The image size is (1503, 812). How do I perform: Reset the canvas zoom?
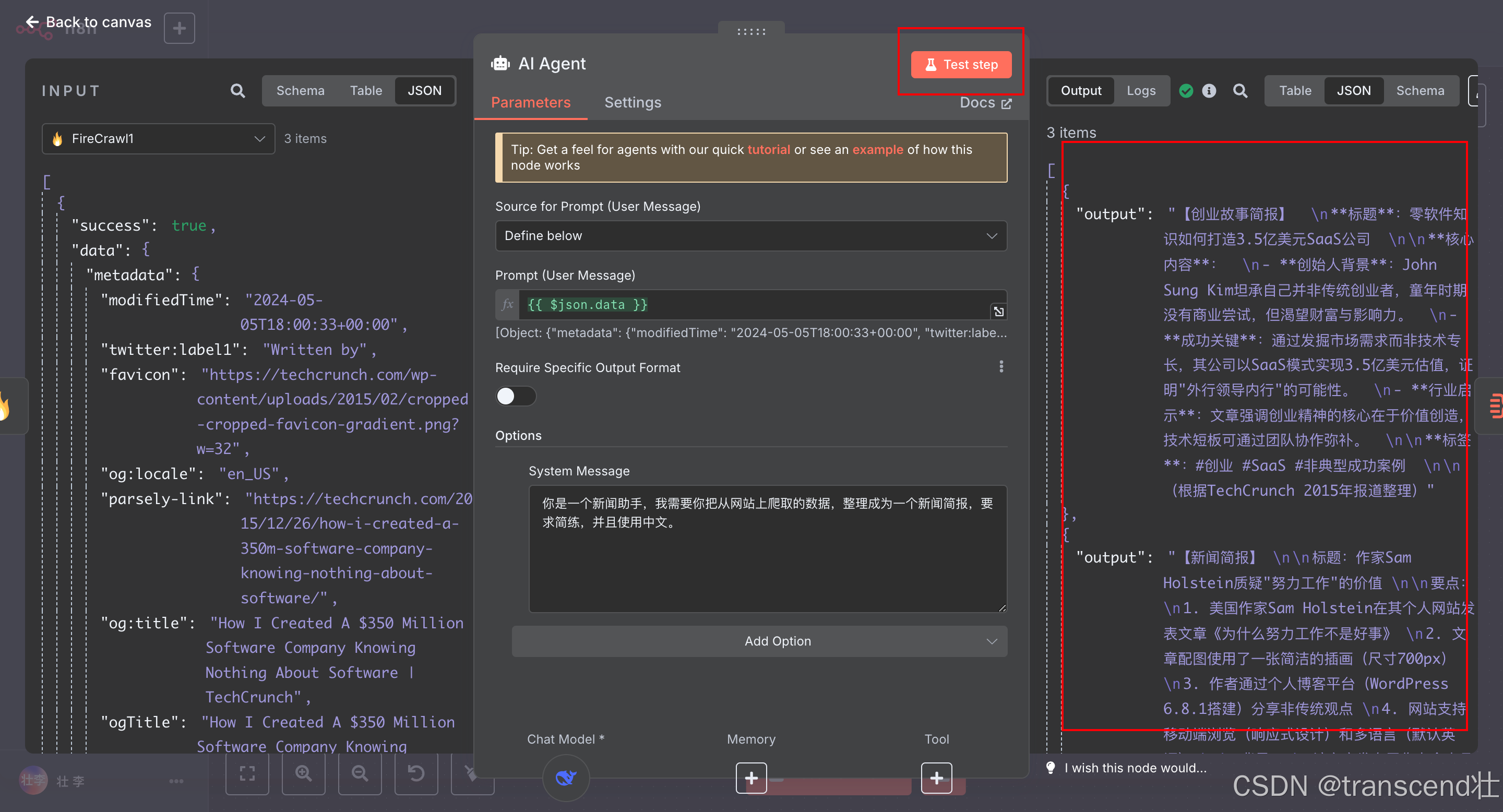point(416,773)
